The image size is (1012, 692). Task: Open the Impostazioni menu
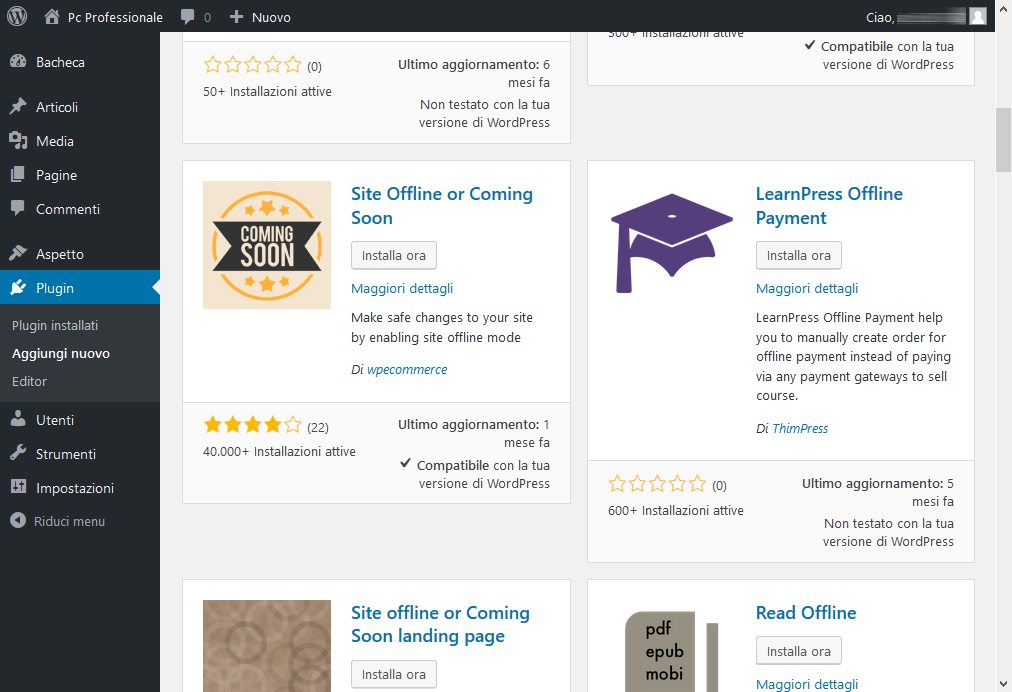coord(74,488)
